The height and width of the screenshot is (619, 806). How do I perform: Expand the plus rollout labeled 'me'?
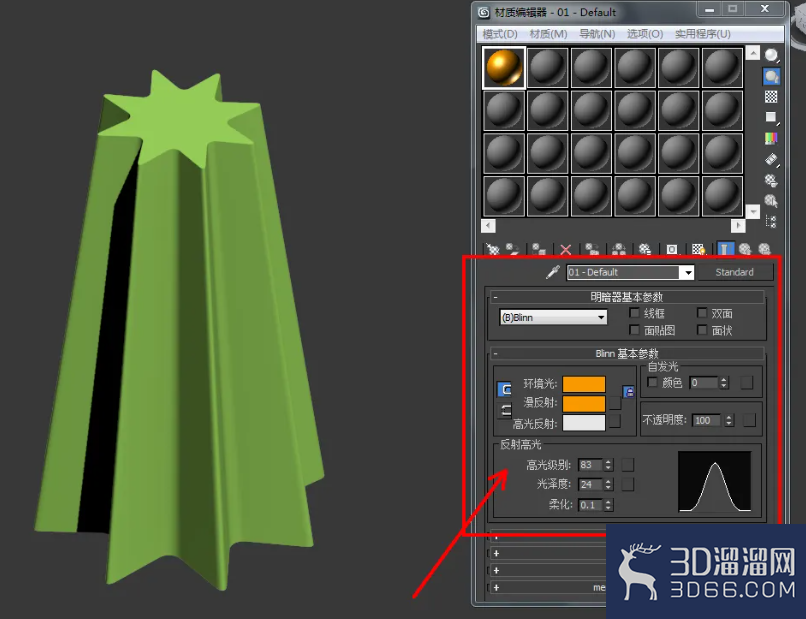click(548, 587)
